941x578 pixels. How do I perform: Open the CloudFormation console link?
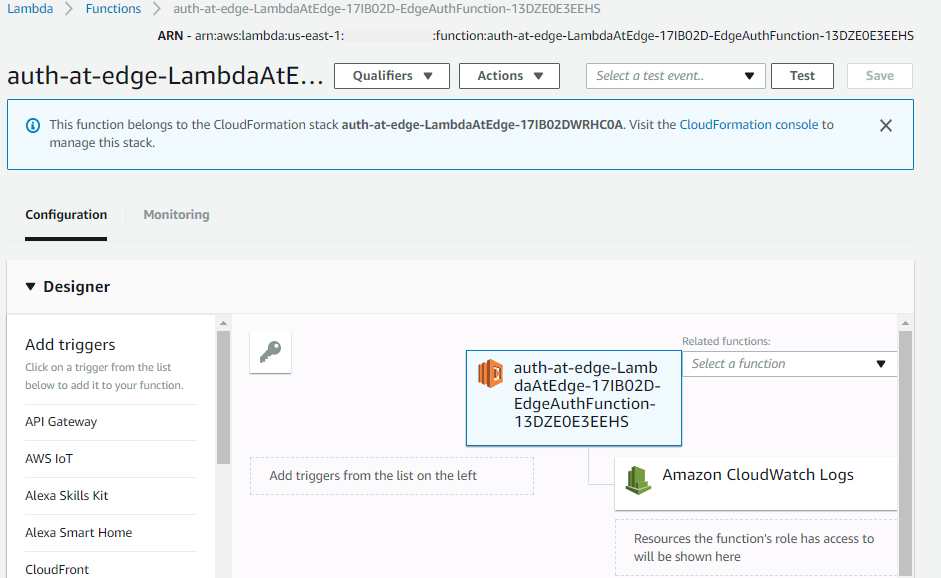point(749,125)
